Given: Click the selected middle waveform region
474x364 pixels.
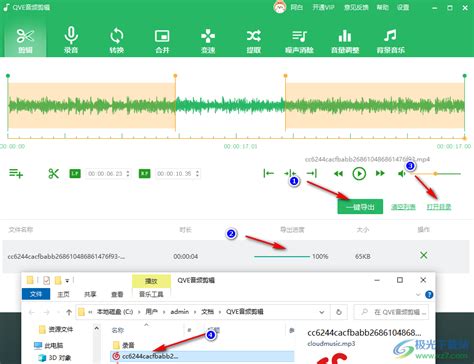Looking at the screenshot, I should tap(230, 106).
